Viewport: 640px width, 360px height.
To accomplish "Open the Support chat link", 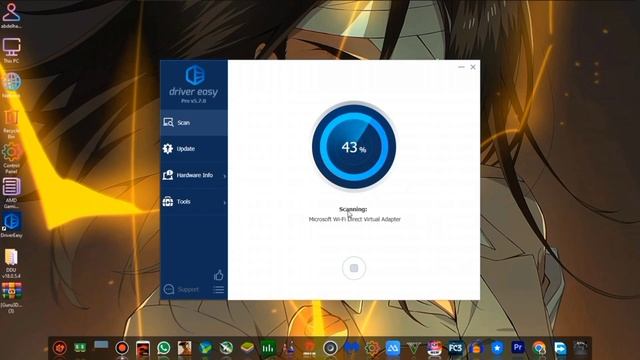I will (181, 289).
